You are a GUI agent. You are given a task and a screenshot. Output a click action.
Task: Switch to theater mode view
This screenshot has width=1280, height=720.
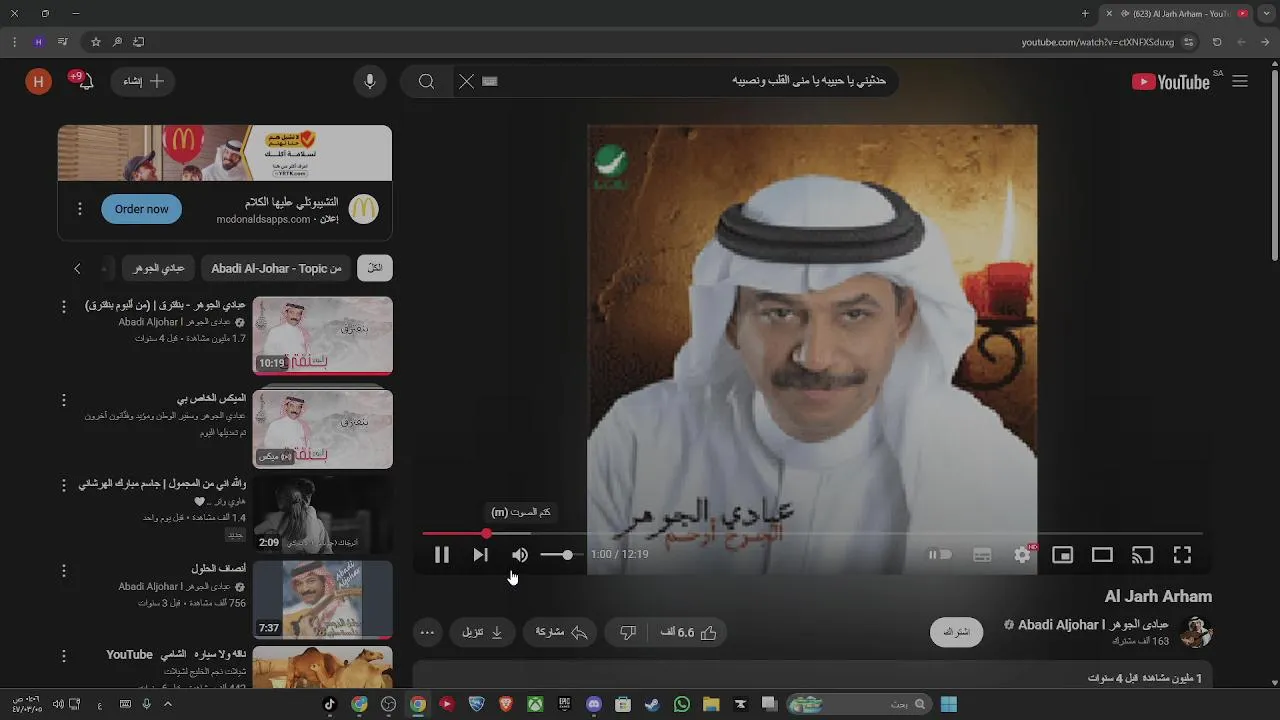(x=1102, y=555)
